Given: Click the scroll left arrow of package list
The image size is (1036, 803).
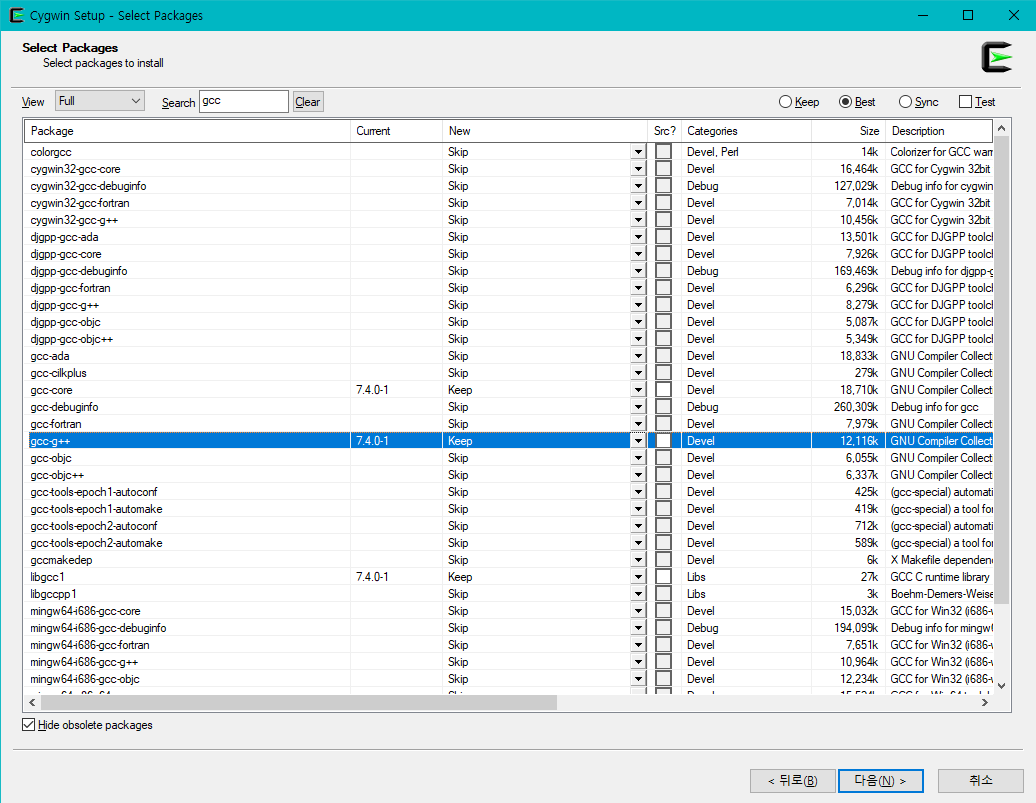Looking at the screenshot, I should (x=32, y=702).
